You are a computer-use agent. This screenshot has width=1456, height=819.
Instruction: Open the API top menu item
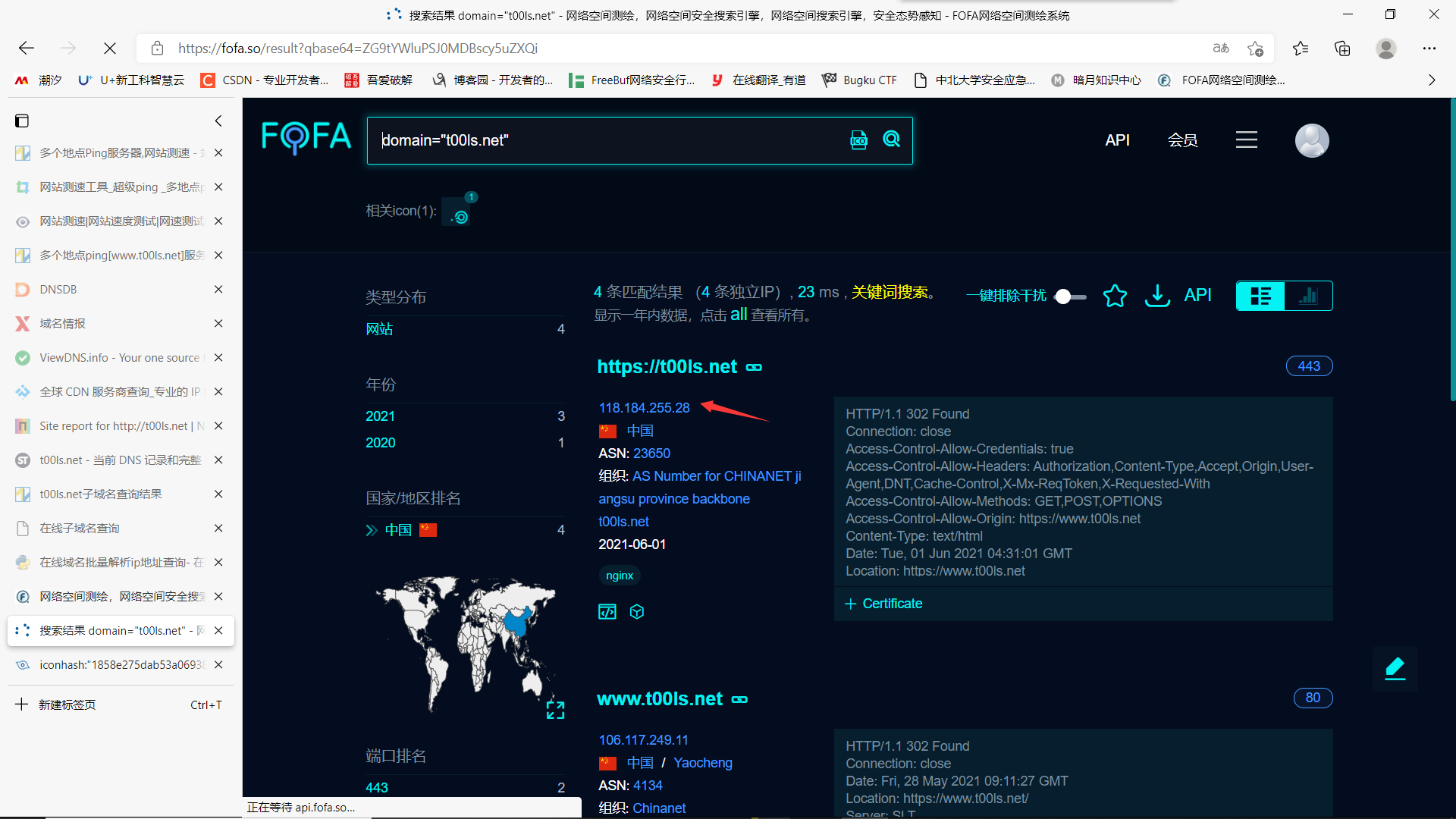point(1117,140)
